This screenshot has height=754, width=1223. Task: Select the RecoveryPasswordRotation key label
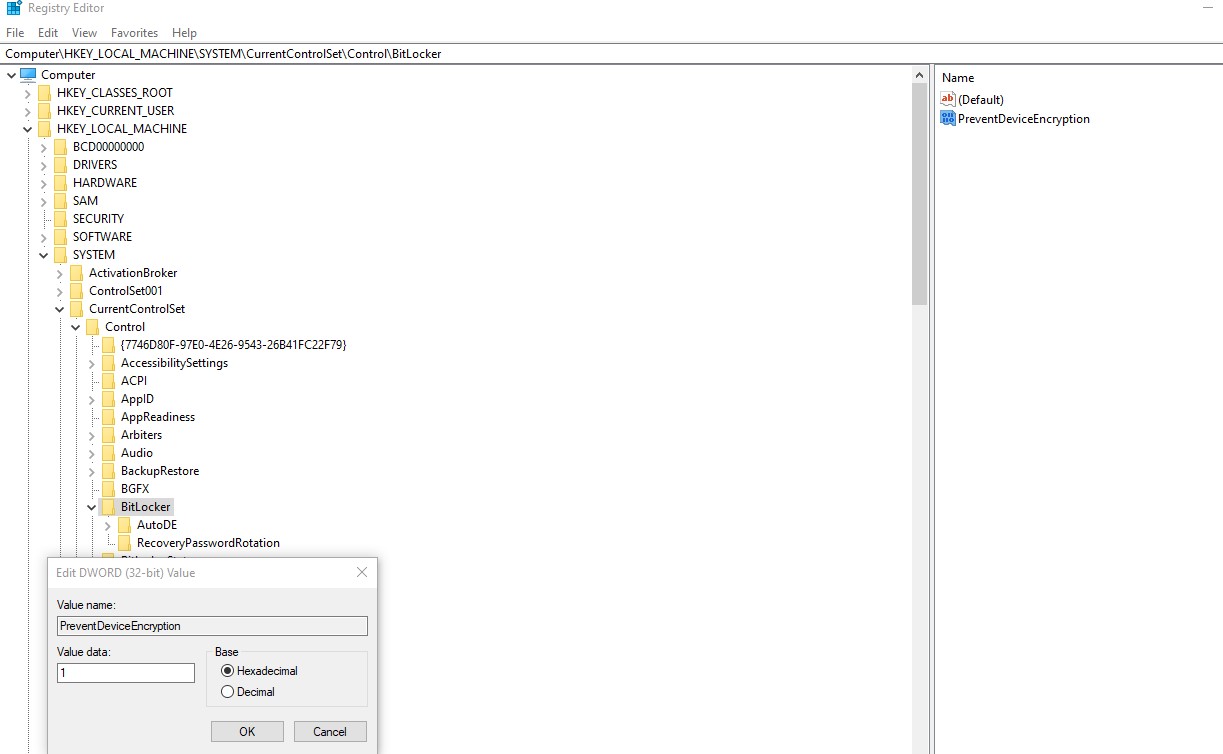208,543
